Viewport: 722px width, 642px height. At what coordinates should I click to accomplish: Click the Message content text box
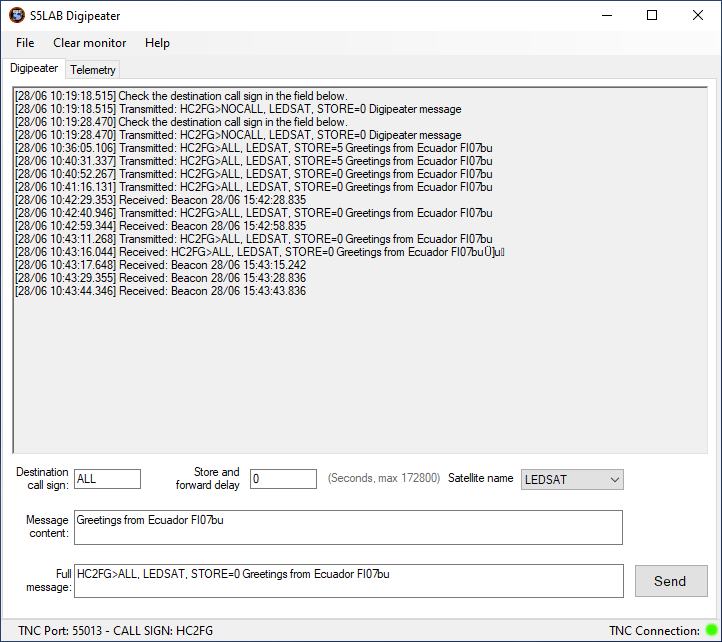(348, 527)
